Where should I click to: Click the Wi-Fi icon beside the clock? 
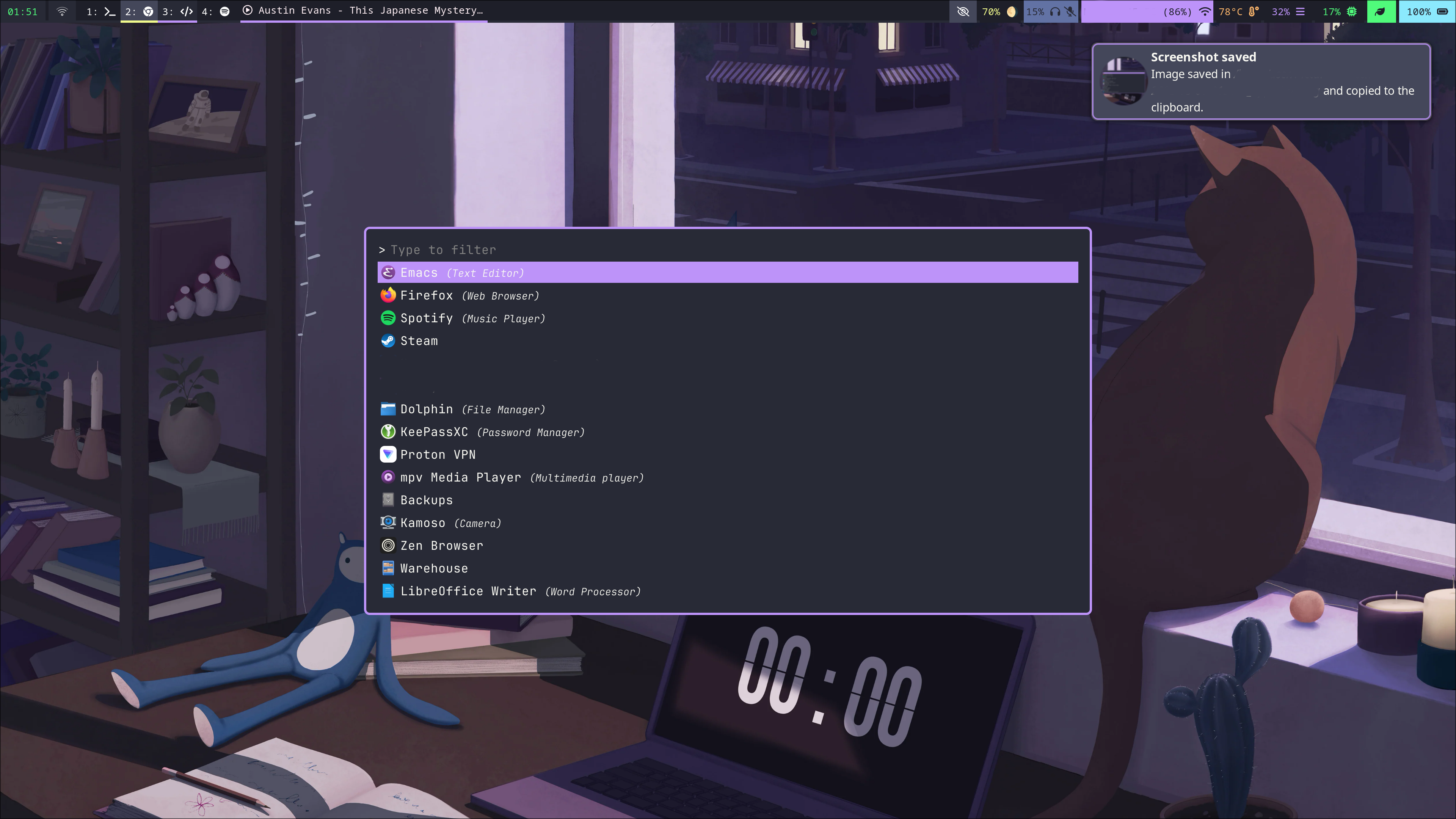[62, 11]
